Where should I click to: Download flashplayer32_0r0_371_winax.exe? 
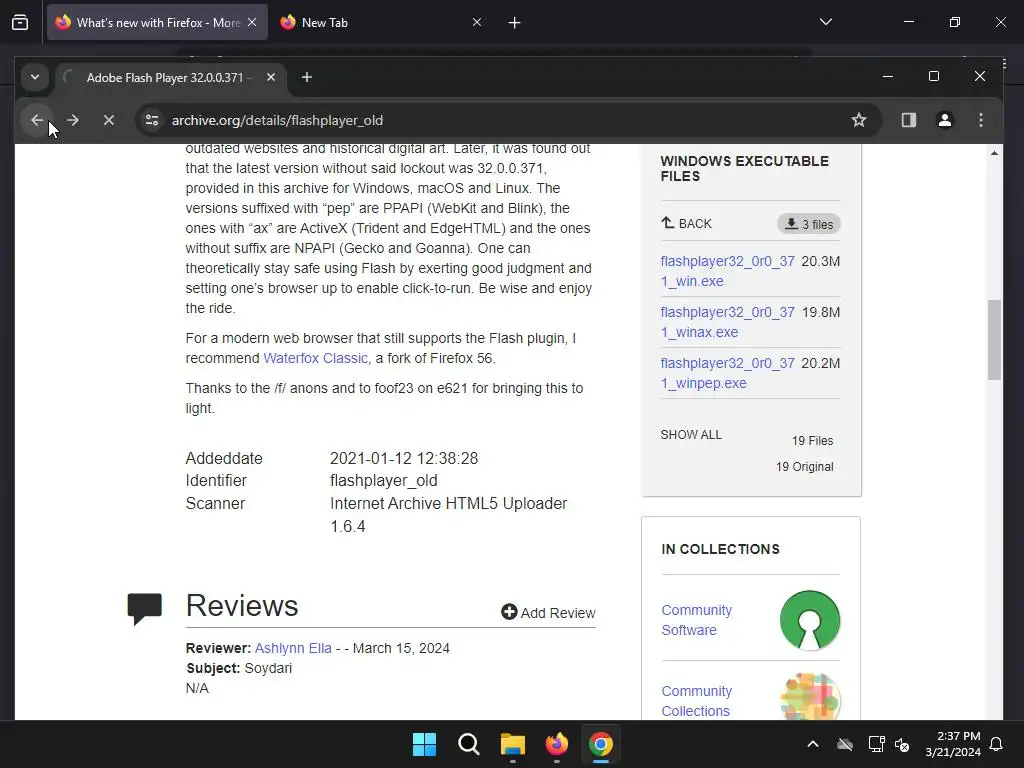point(728,322)
